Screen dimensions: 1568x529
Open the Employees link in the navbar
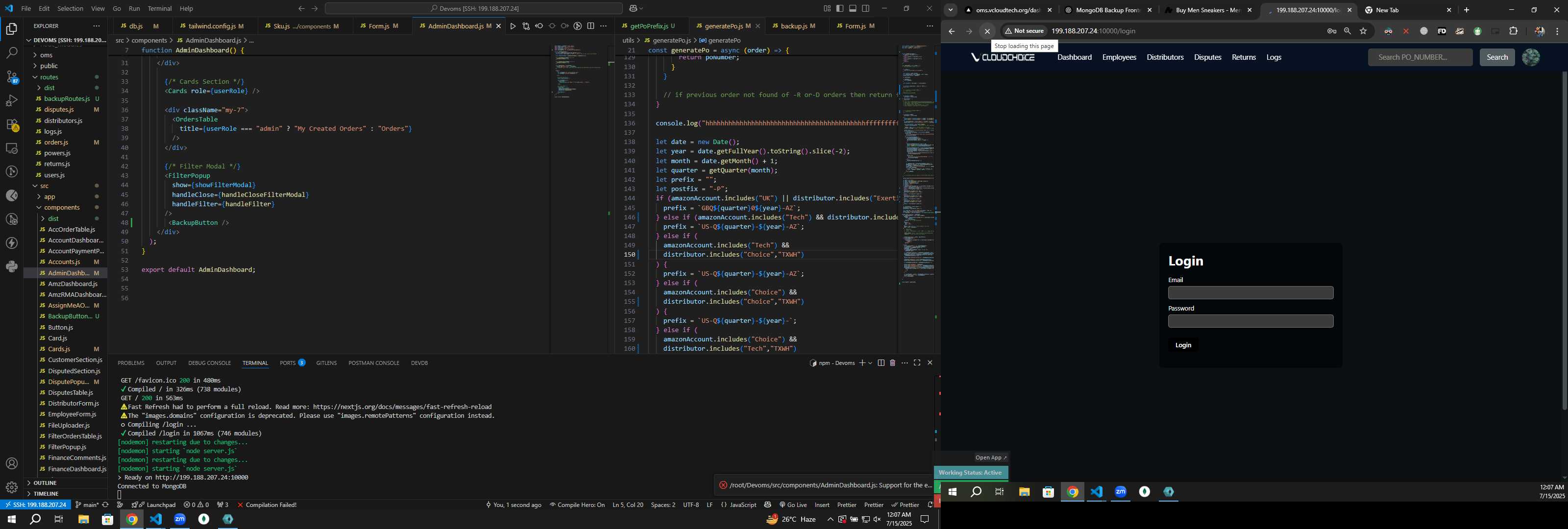(x=1119, y=57)
